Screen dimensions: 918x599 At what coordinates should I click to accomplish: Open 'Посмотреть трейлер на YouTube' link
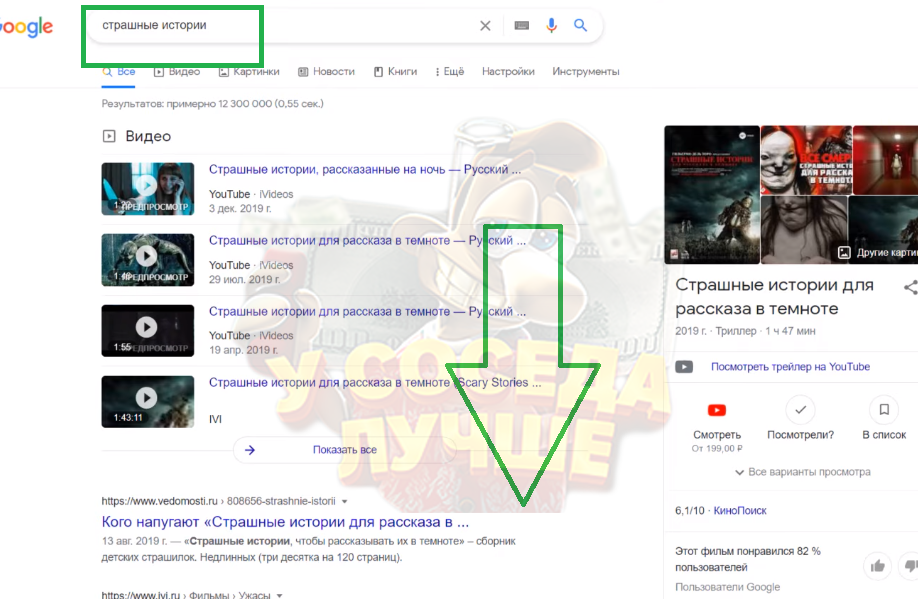787,366
